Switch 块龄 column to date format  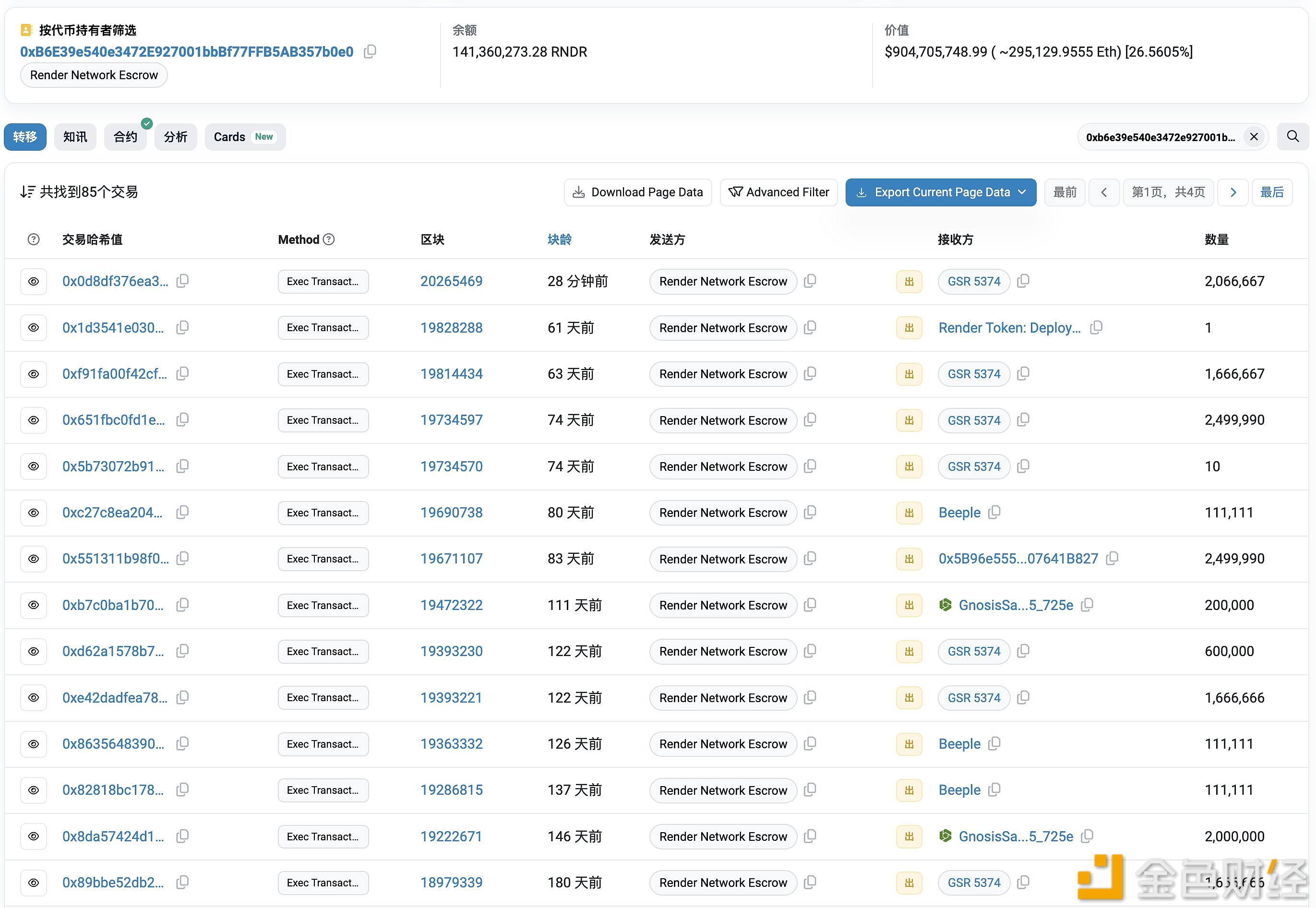[x=559, y=239]
